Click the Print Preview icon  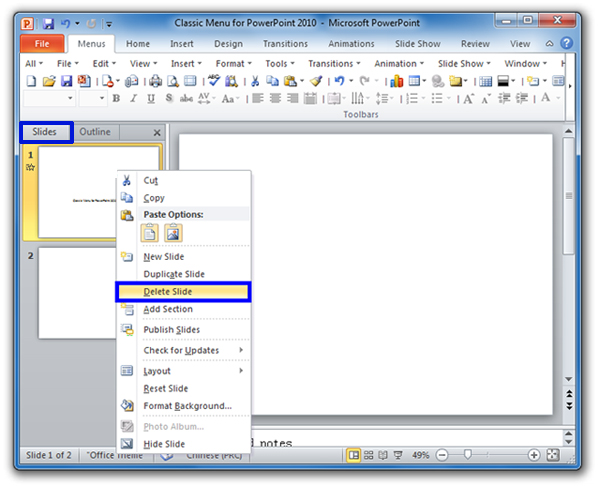[173, 81]
